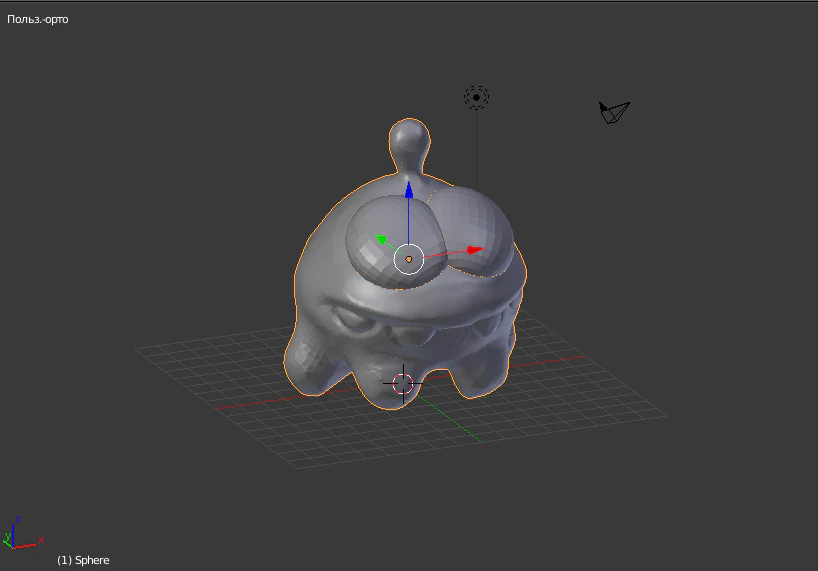Image resolution: width=818 pixels, height=571 pixels.
Task: Click the 'Польз.-орто' view label
Action: (38, 19)
